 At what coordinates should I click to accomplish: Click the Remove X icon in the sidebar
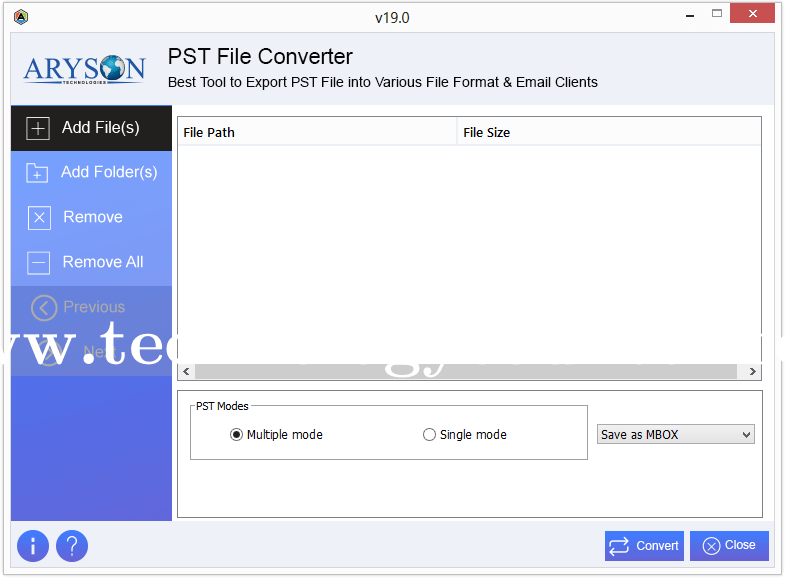click(x=39, y=218)
